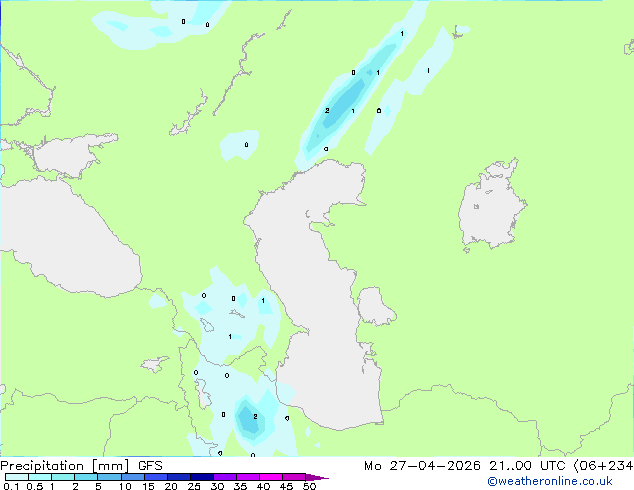Select the 20 to 25 mm legend swatch
634x490 pixels.
point(179,477)
